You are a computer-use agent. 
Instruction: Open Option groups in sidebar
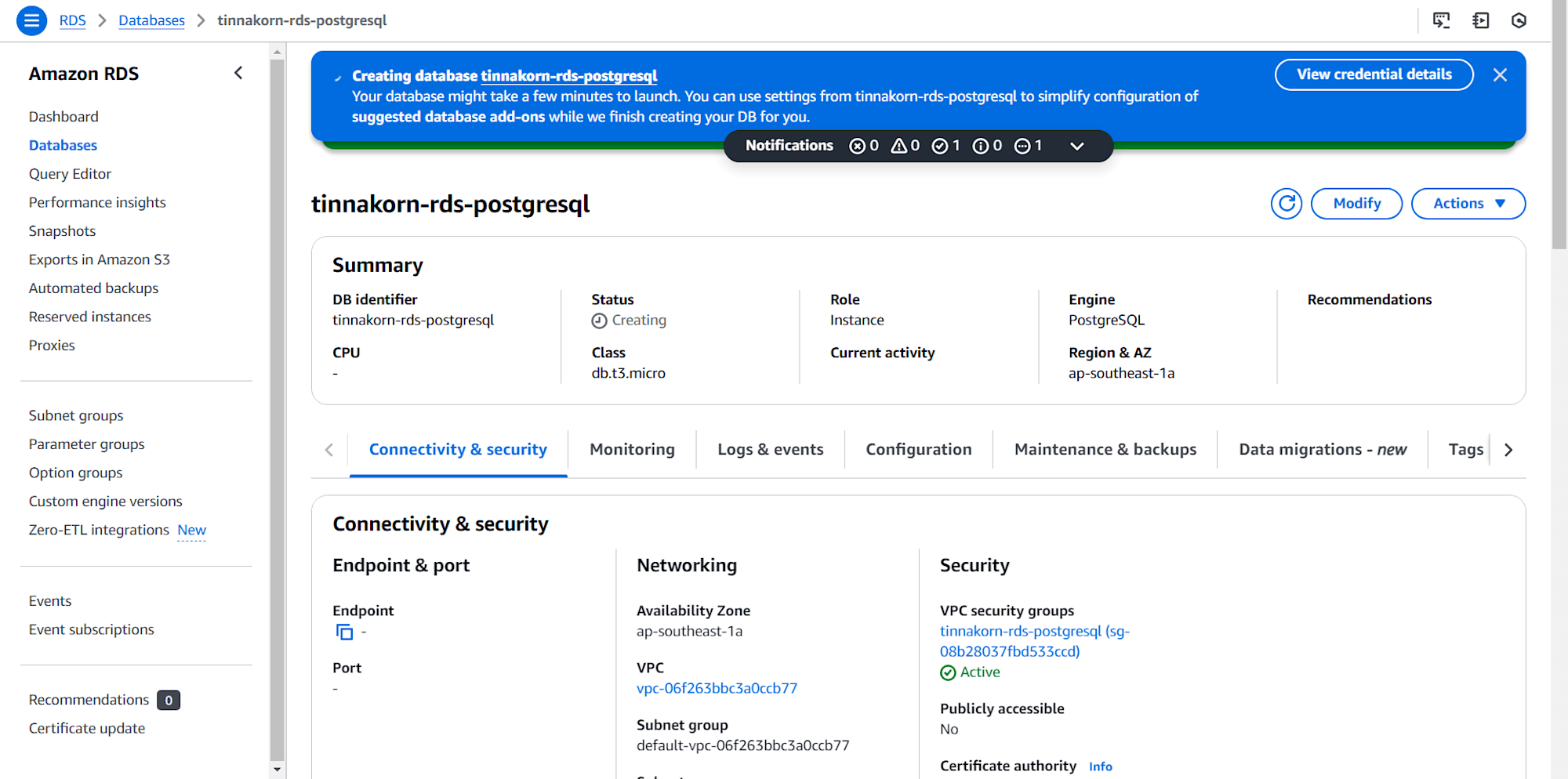75,473
